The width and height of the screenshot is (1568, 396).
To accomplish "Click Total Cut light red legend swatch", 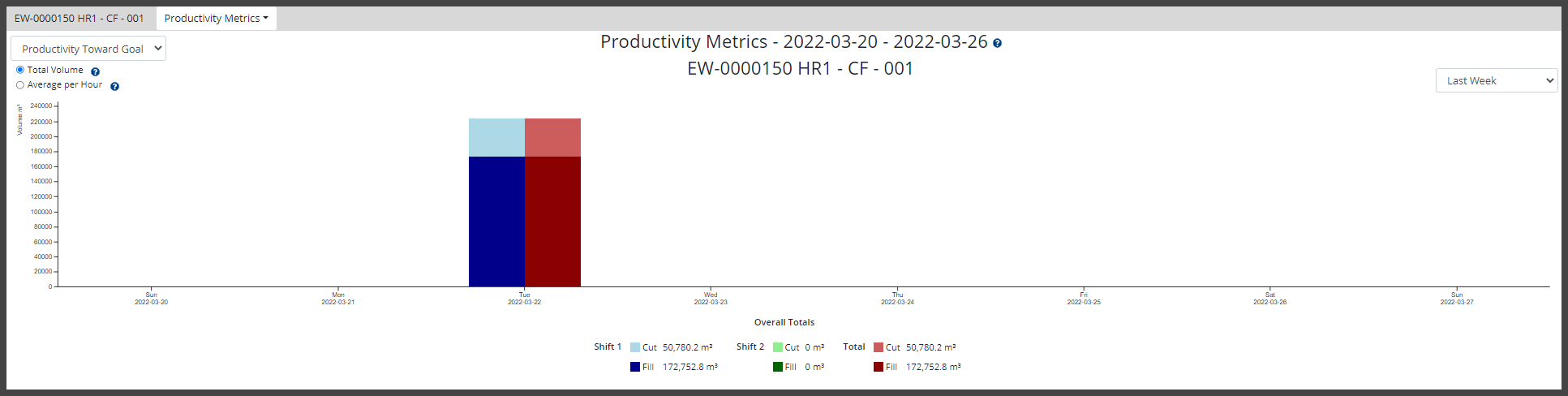I will click(879, 347).
